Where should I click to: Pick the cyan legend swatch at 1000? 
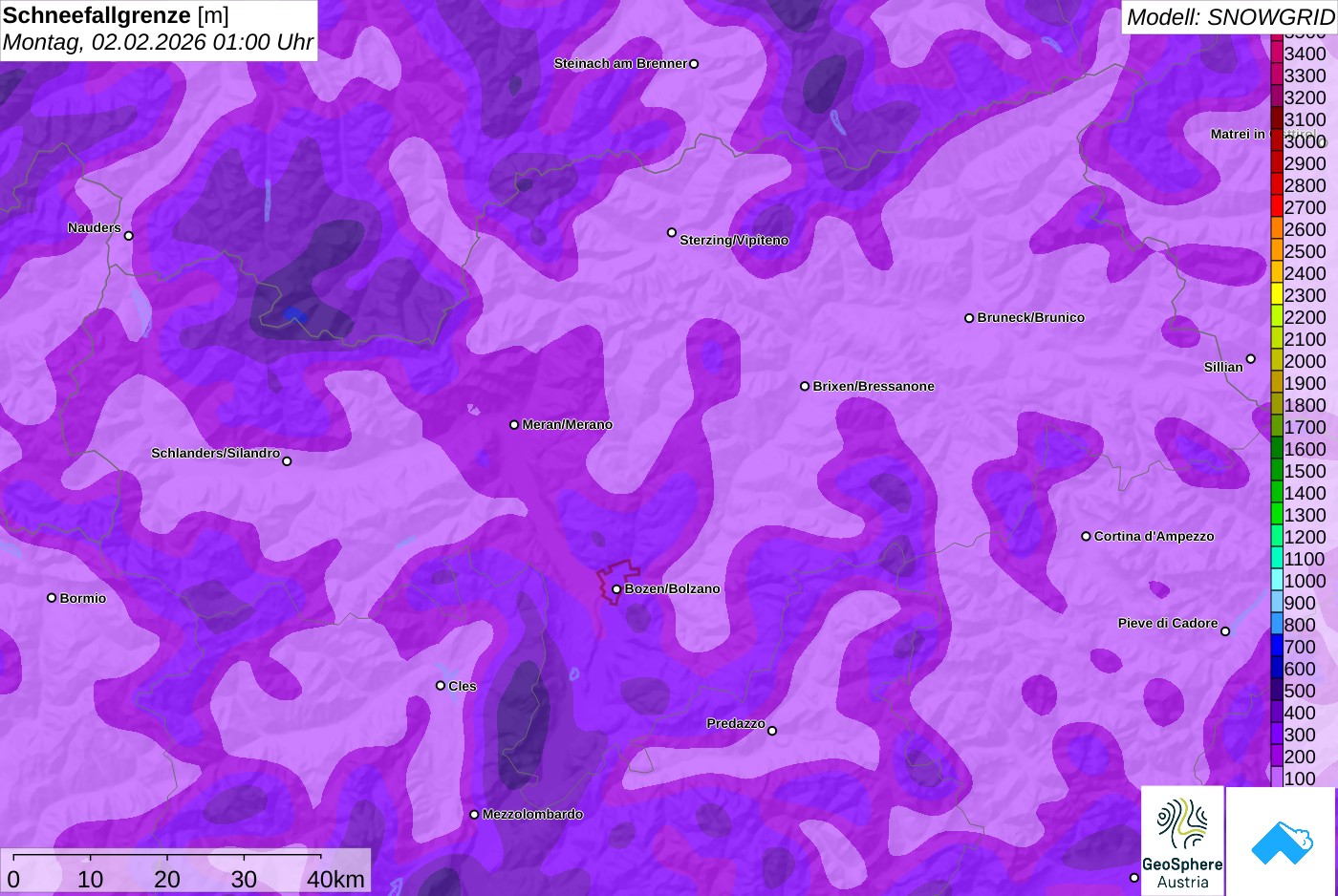1277,581
